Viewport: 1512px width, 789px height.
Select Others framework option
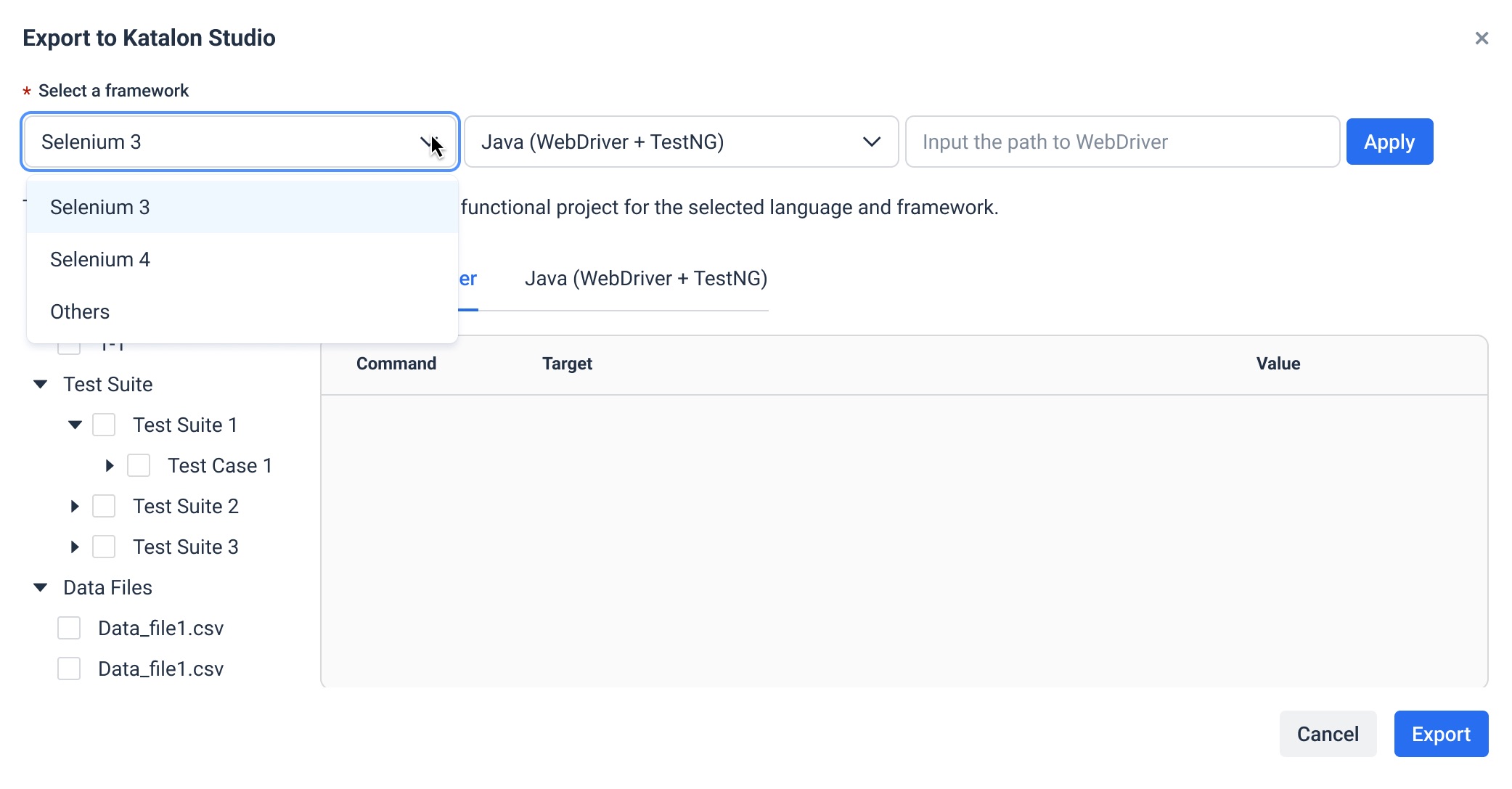[x=80, y=311]
